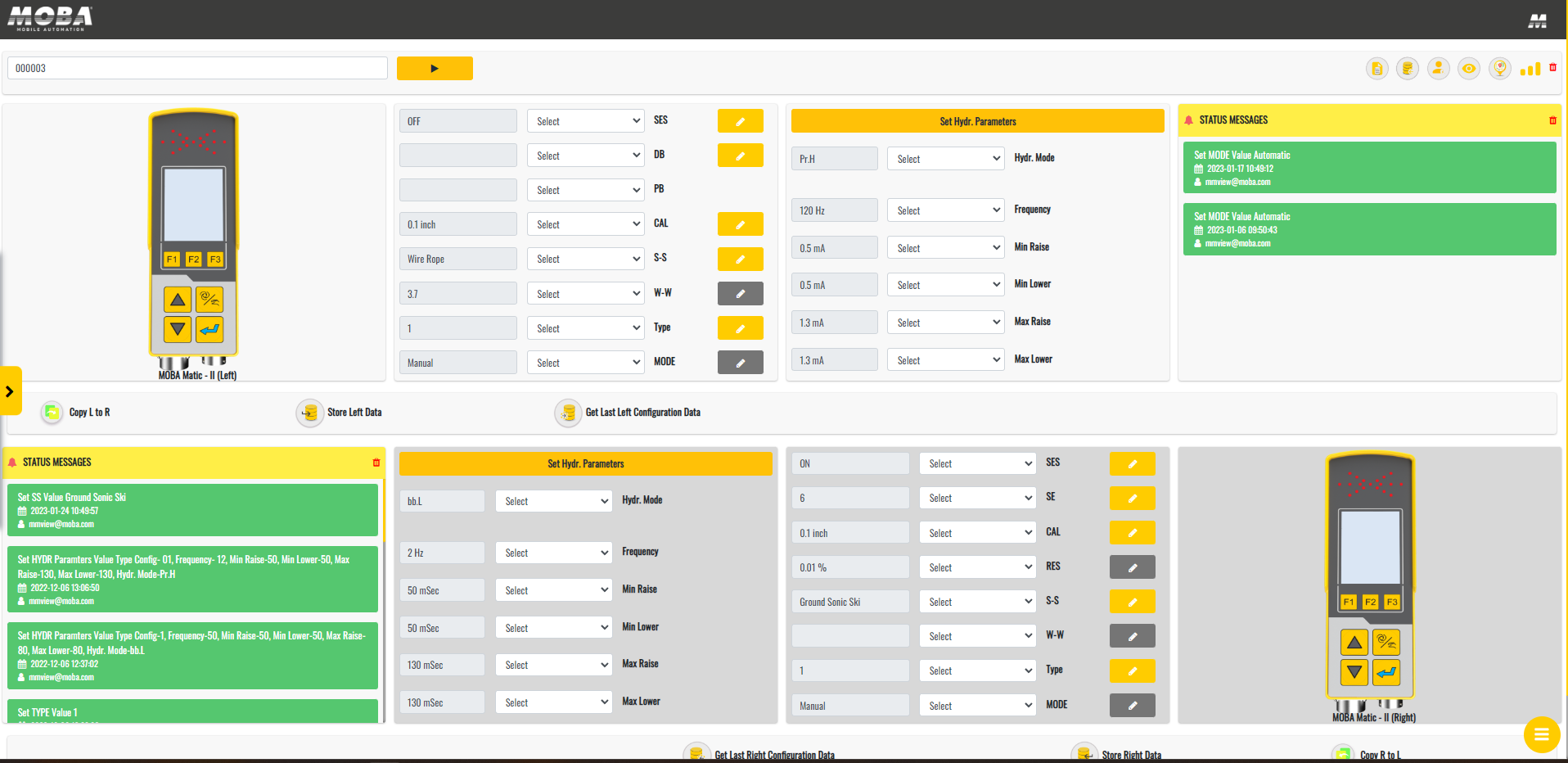Click the Store Left Data database icon
The width and height of the screenshot is (1568, 763).
[x=309, y=413]
